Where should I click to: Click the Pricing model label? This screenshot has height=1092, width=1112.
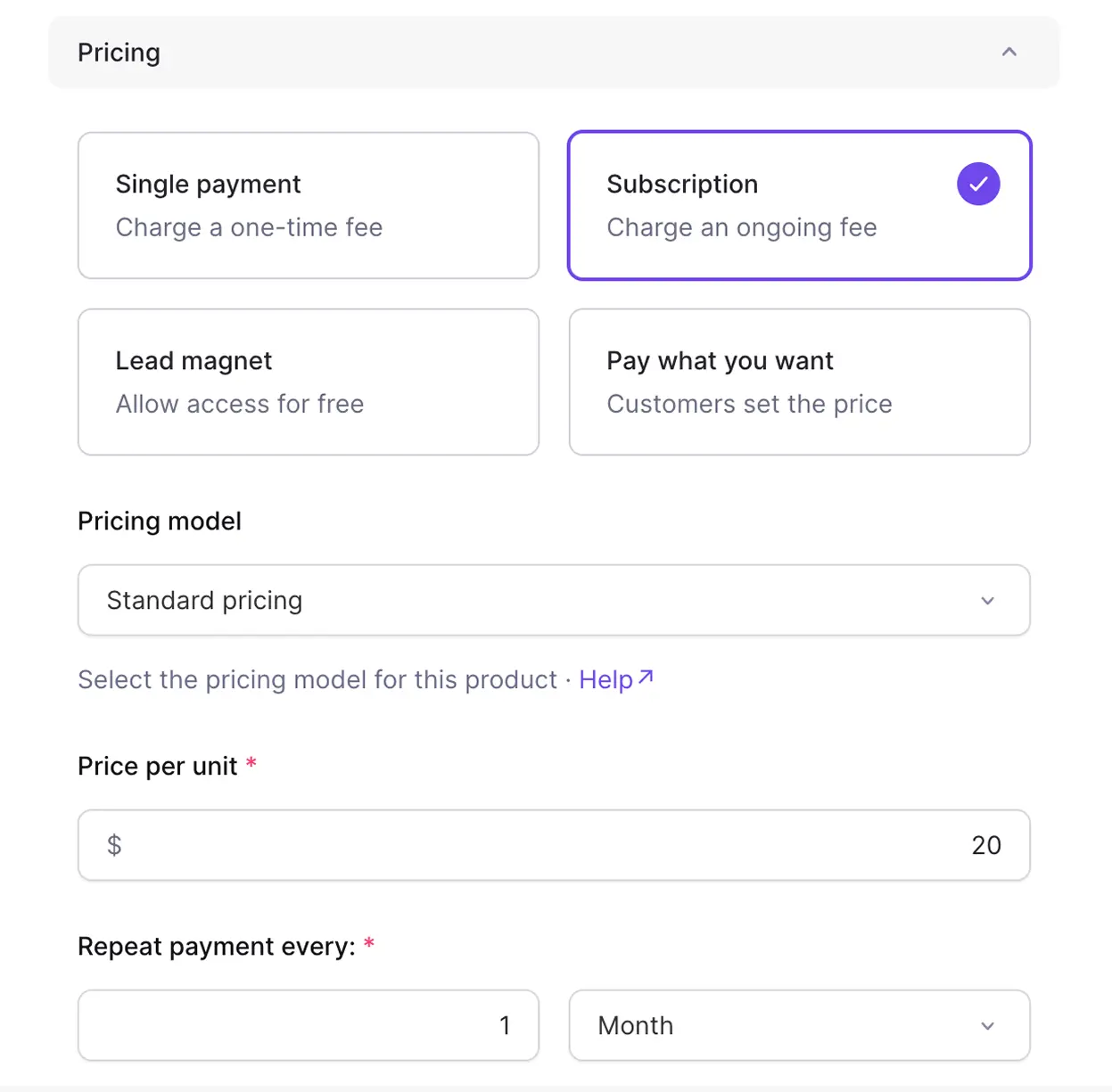point(159,521)
